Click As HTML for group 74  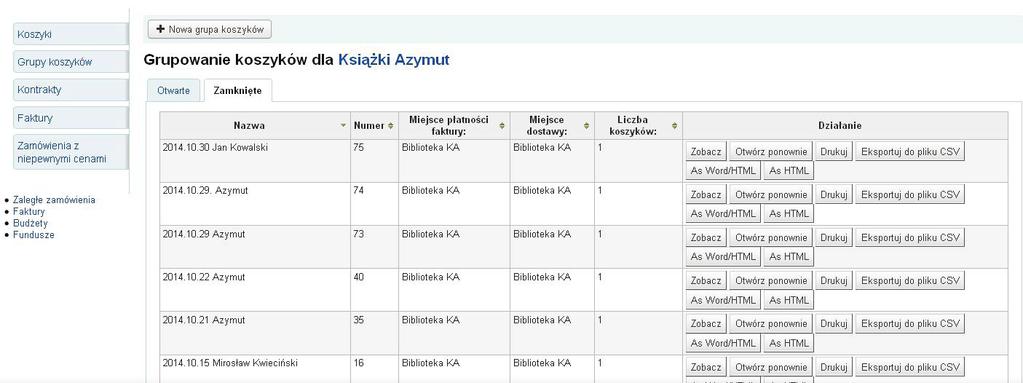click(789, 213)
